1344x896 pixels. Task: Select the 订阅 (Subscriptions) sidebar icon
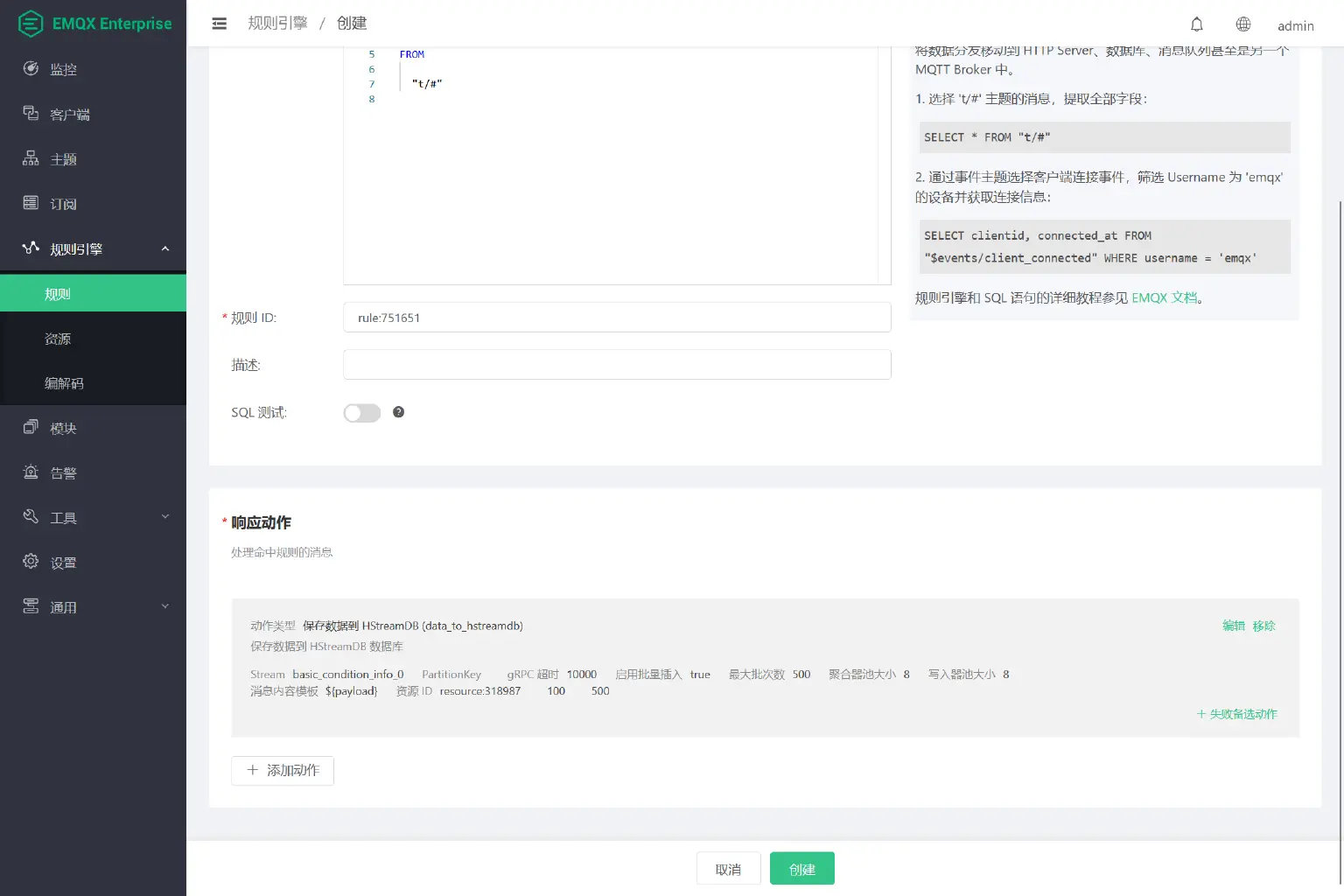click(x=31, y=203)
